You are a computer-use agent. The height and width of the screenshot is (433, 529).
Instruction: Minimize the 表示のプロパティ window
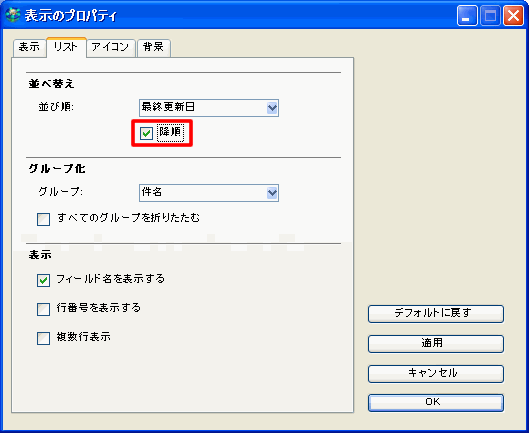coord(467,16)
